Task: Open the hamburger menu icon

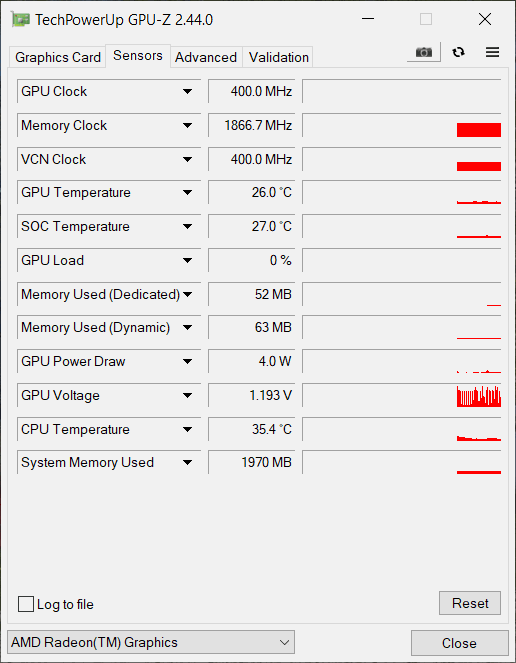Action: [x=492, y=52]
